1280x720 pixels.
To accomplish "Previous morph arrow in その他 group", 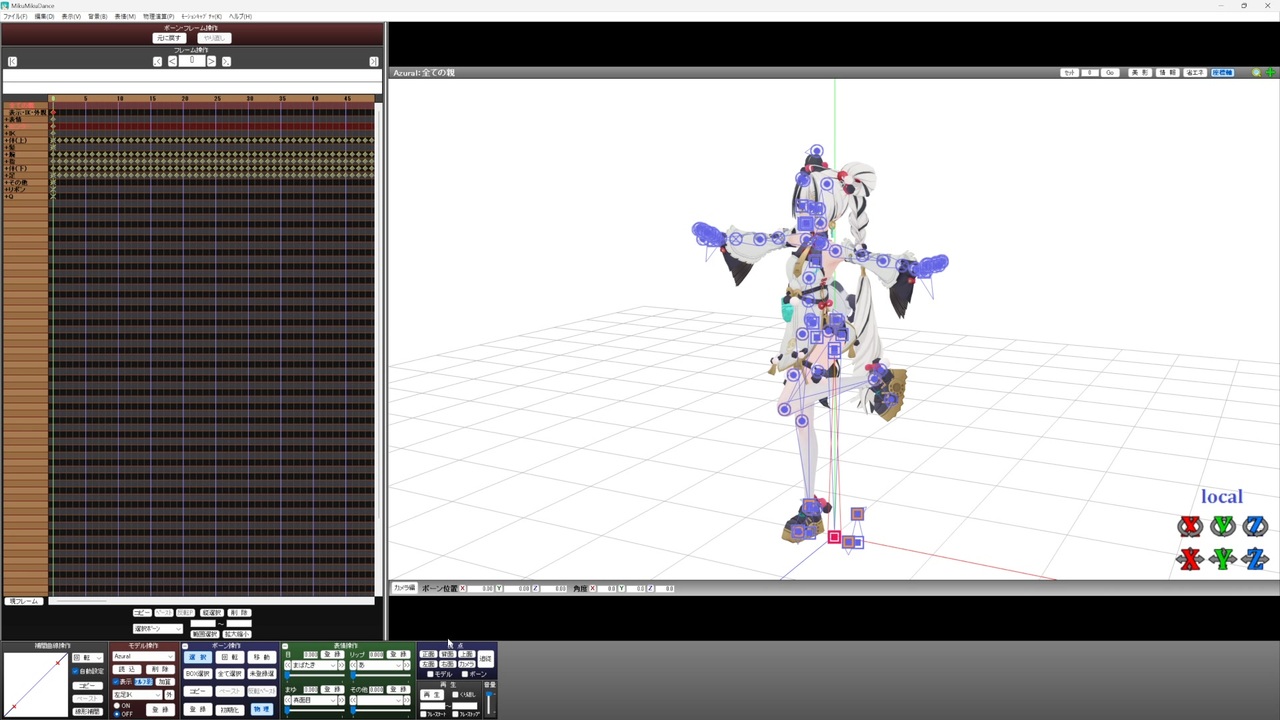I will (353, 700).
